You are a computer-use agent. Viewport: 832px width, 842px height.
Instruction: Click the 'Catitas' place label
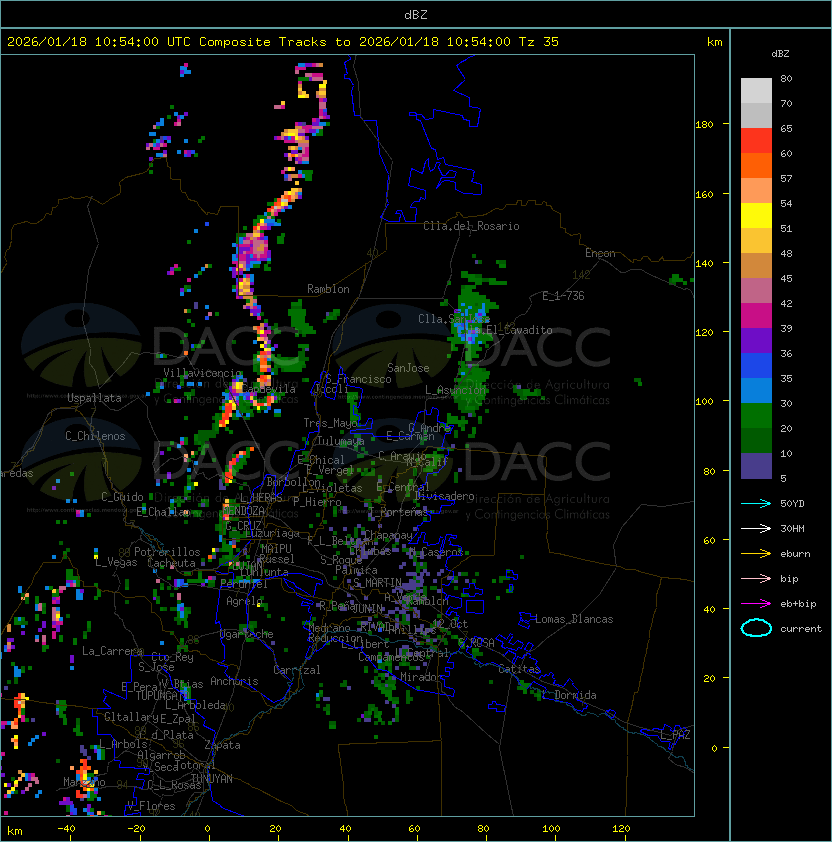tap(519, 669)
